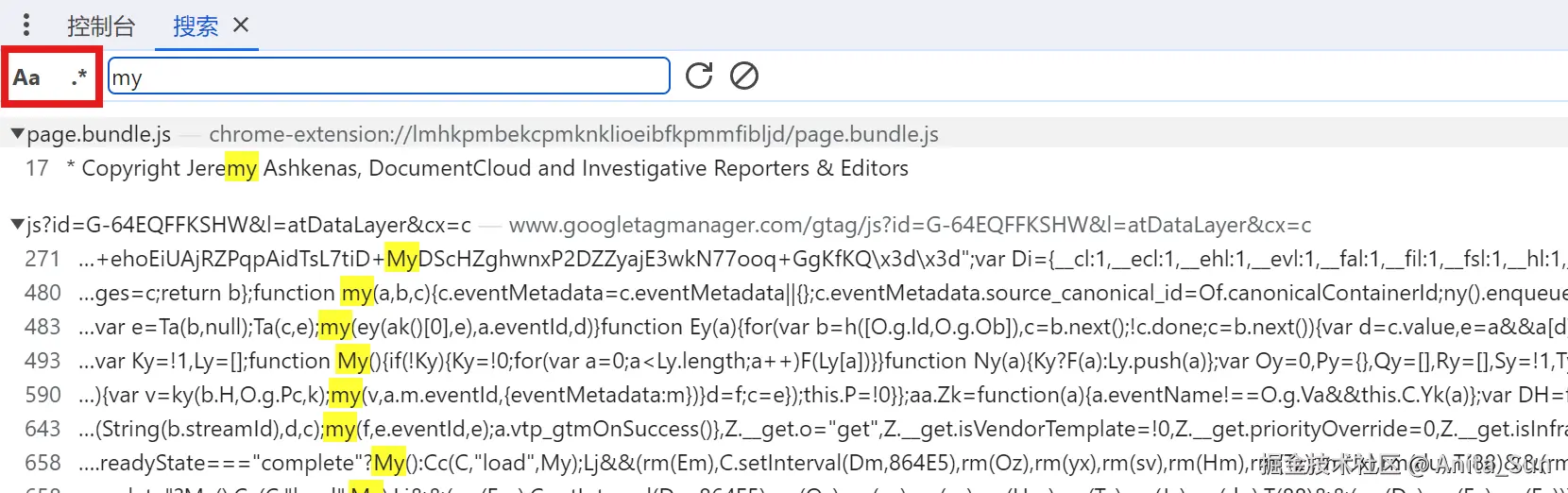Toggle match case (Aa) option
The width and height of the screenshot is (1568, 493).
pyautogui.click(x=27, y=77)
